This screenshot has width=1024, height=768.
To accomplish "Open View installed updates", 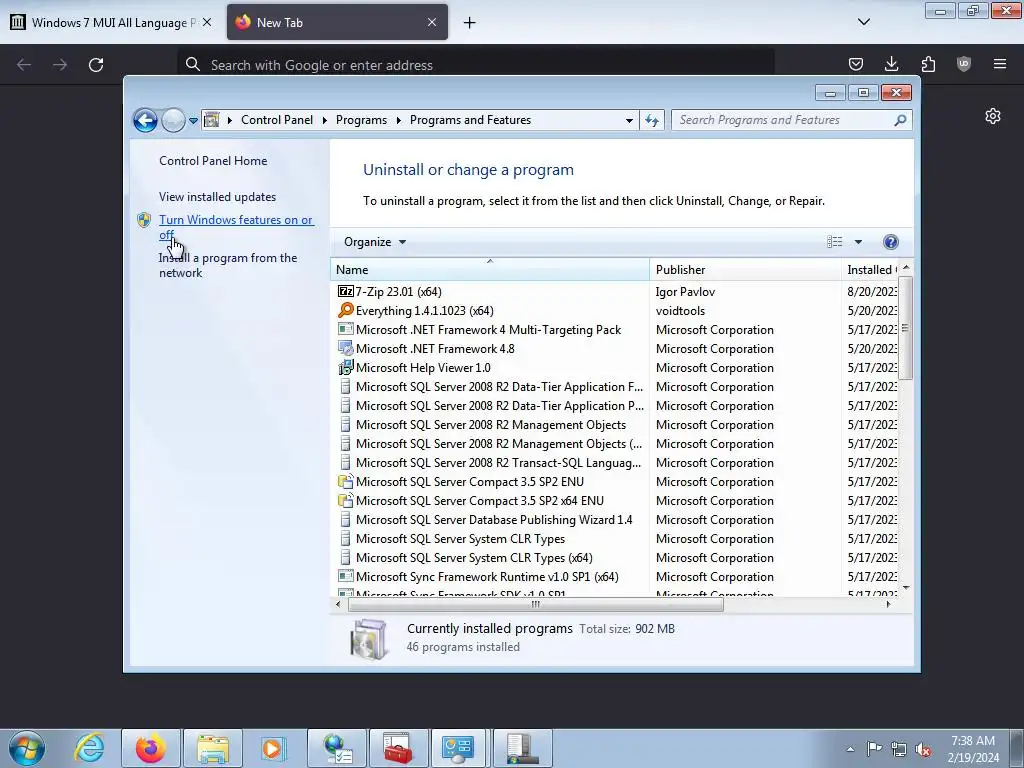I will click(217, 197).
